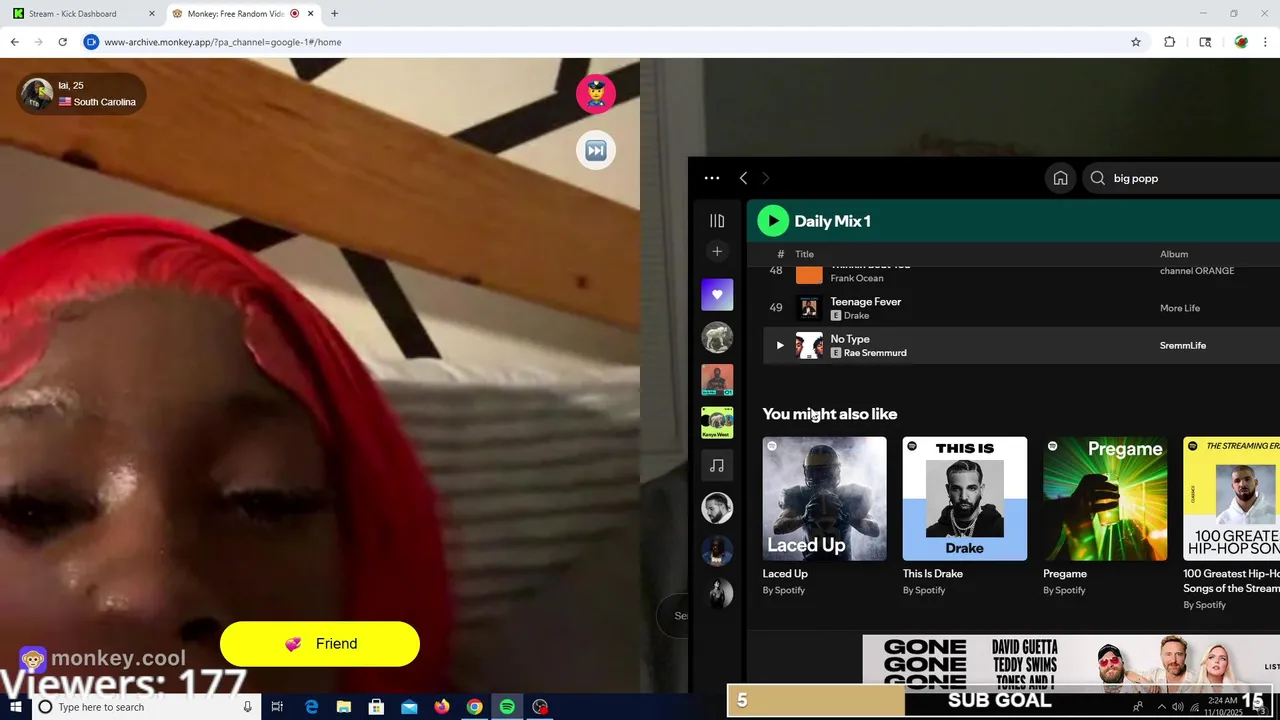Open the polar bear album in sidebar
Viewport: 1280px width, 720px height.
717,337
